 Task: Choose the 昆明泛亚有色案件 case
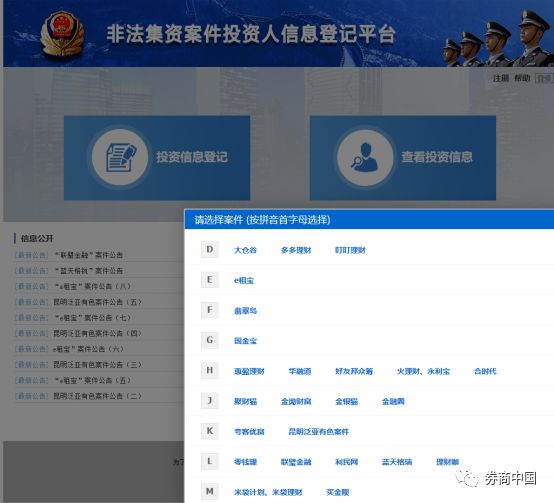(319, 432)
